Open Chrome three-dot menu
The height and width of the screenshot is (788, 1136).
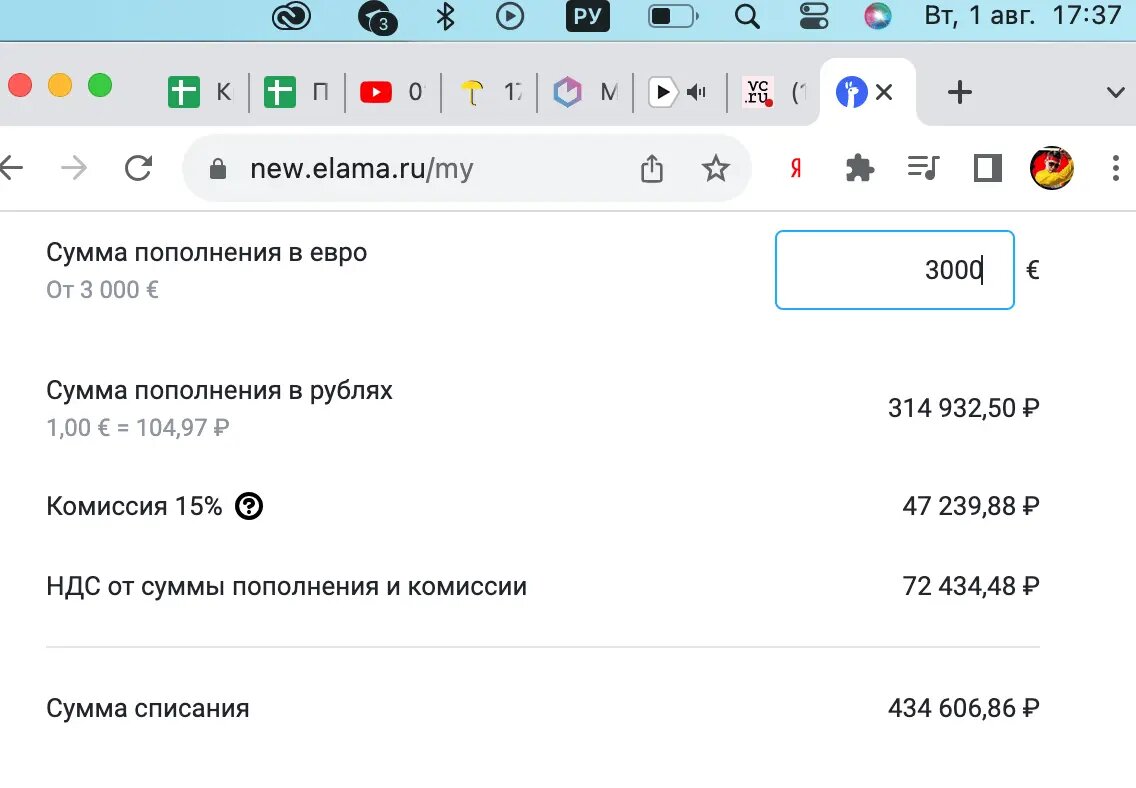click(1116, 168)
